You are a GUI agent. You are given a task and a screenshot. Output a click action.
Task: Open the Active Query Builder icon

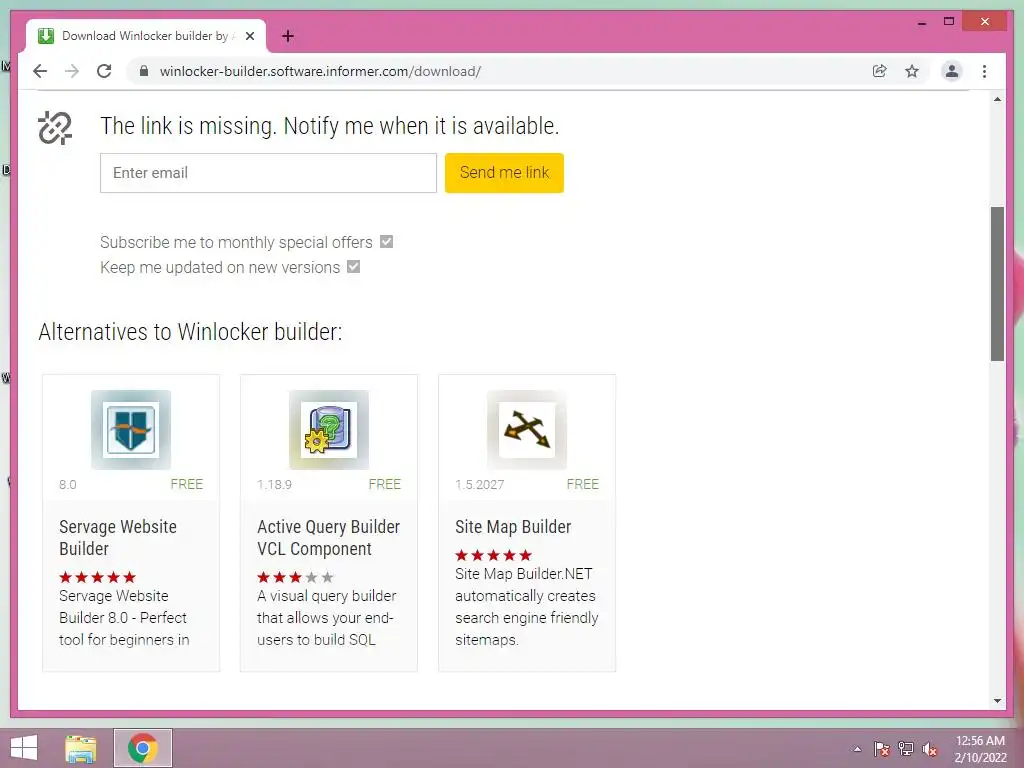tap(328, 430)
